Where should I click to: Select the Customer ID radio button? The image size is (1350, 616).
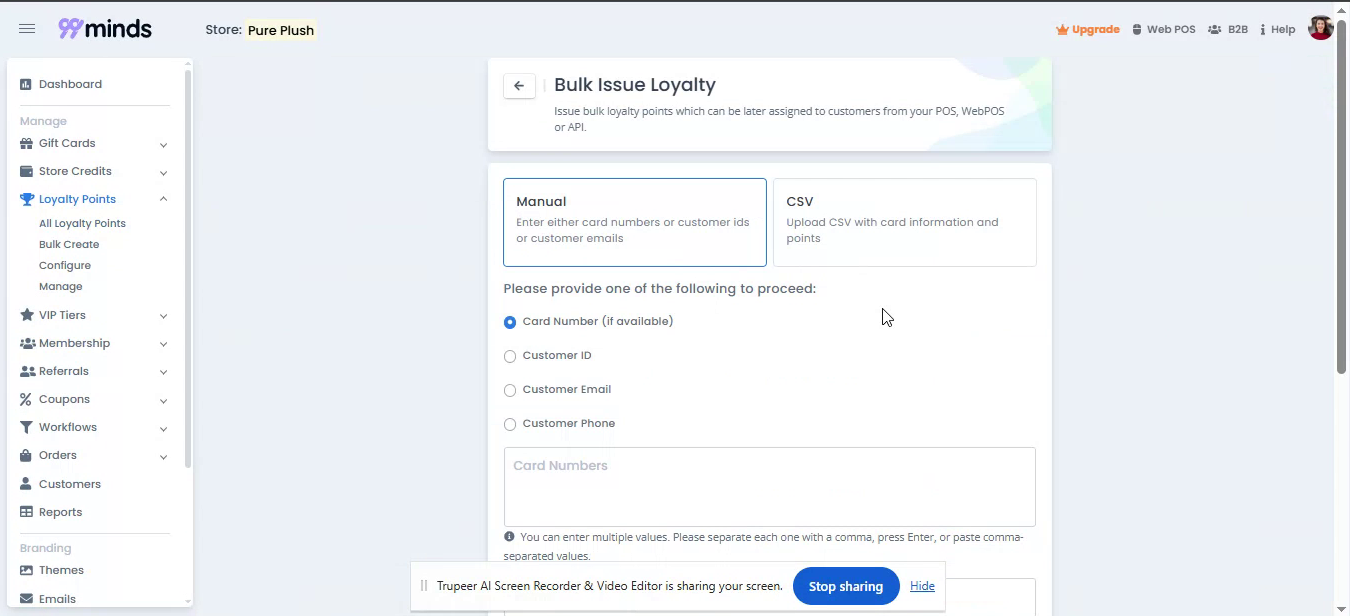point(510,357)
